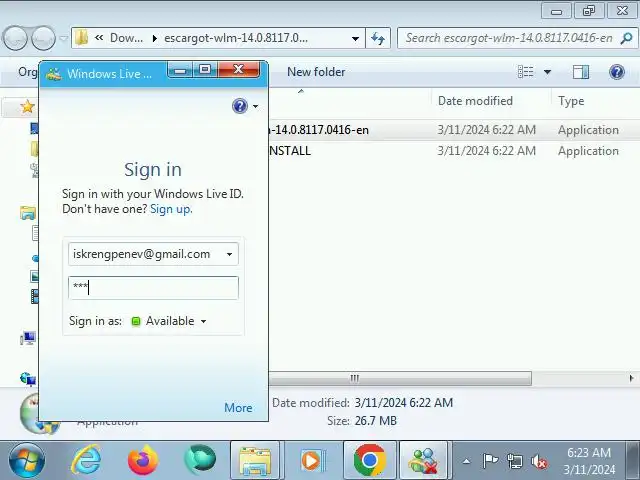Click the Network icon in navigation pane
This screenshot has height=480, width=640.
tap(28, 379)
